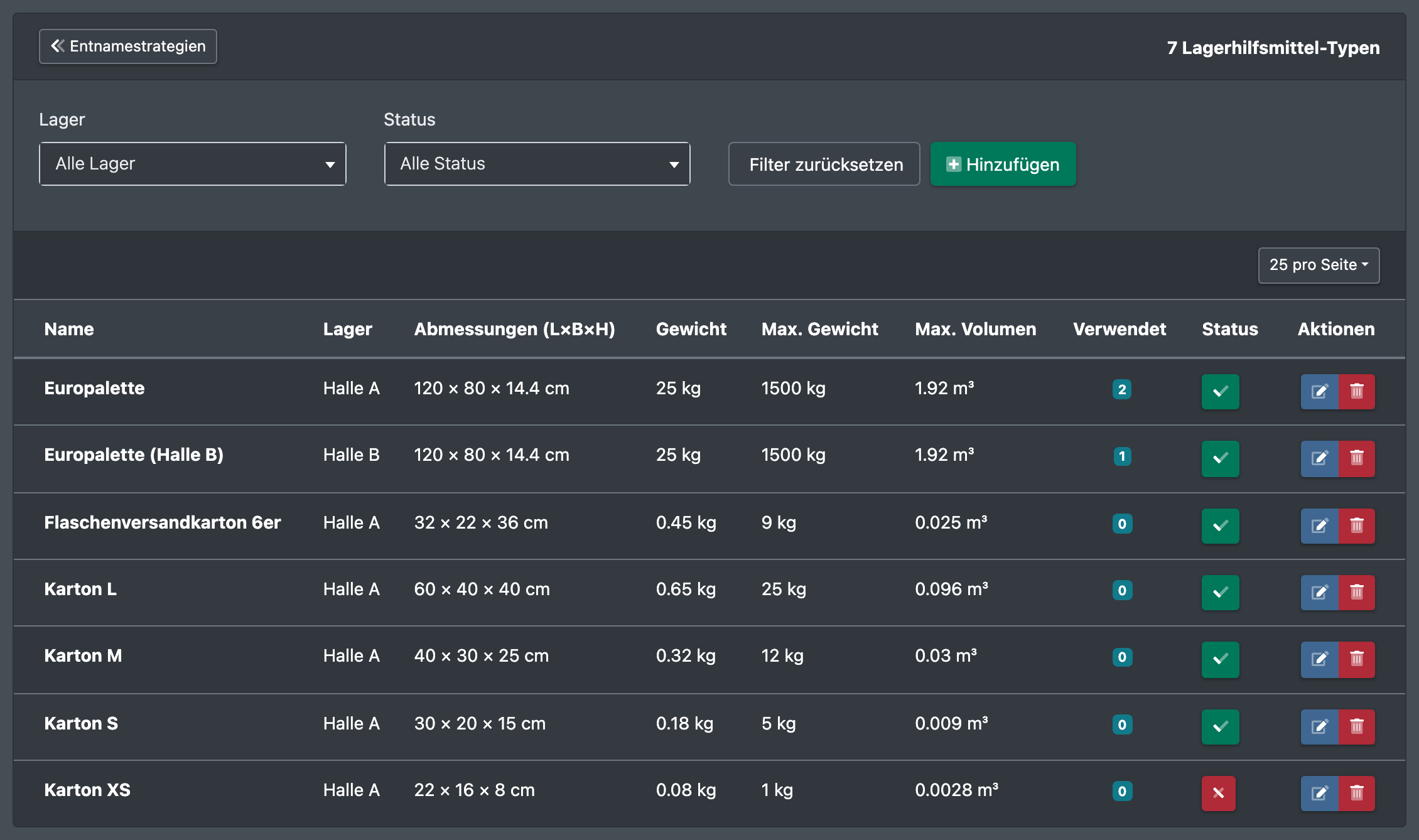Click the 7 Lagerhilfsmittel-Typen heading
This screenshot has height=840, width=1419.
(1273, 48)
